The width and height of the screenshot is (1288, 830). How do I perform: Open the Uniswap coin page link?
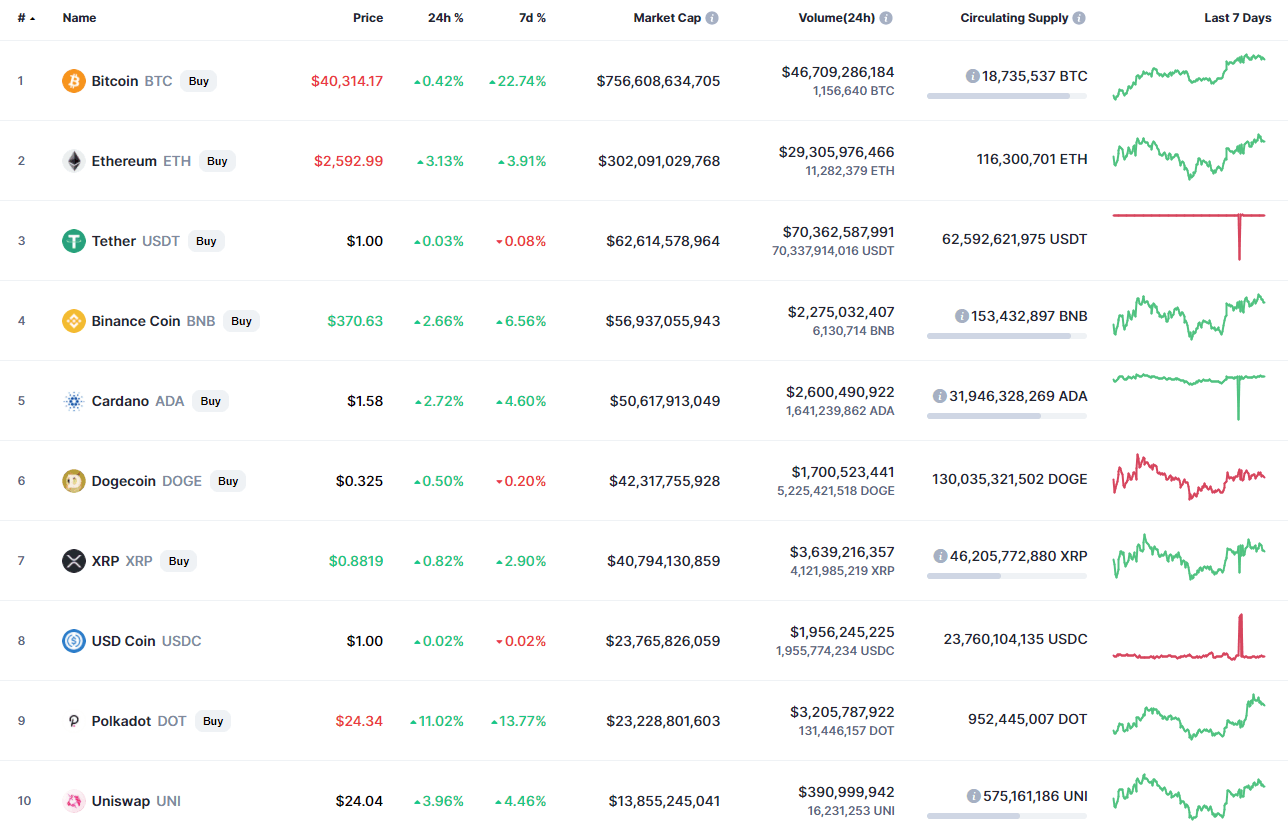(x=123, y=801)
